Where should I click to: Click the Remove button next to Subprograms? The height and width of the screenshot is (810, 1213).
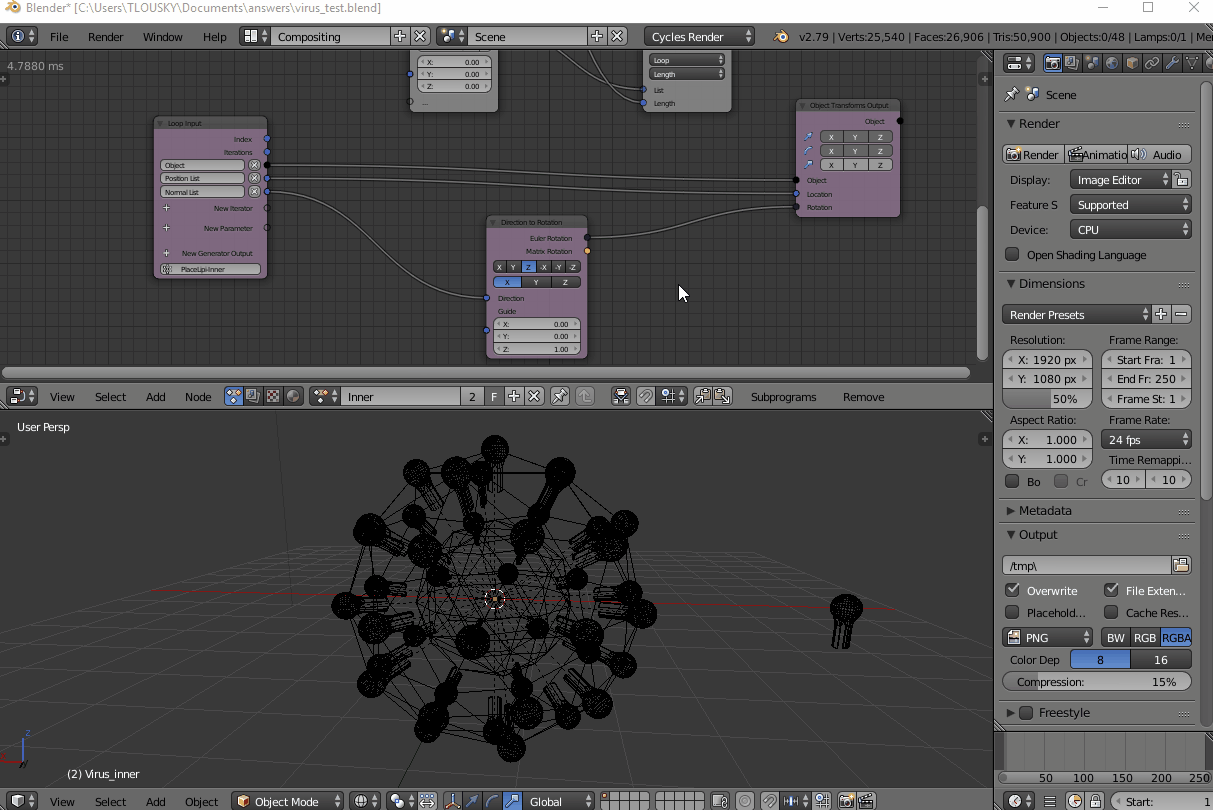(x=862, y=397)
